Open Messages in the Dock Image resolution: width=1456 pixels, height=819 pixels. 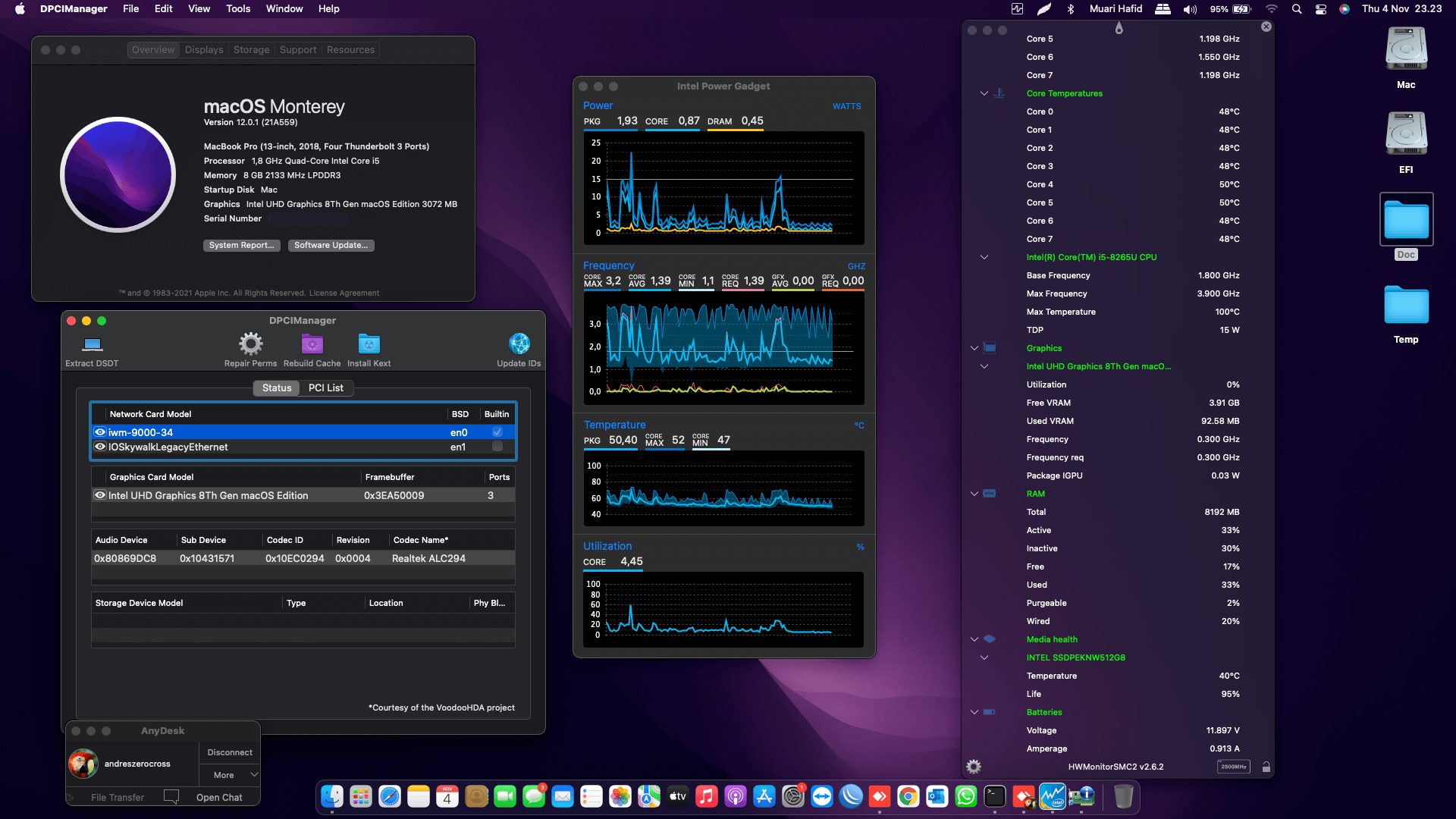(x=534, y=796)
